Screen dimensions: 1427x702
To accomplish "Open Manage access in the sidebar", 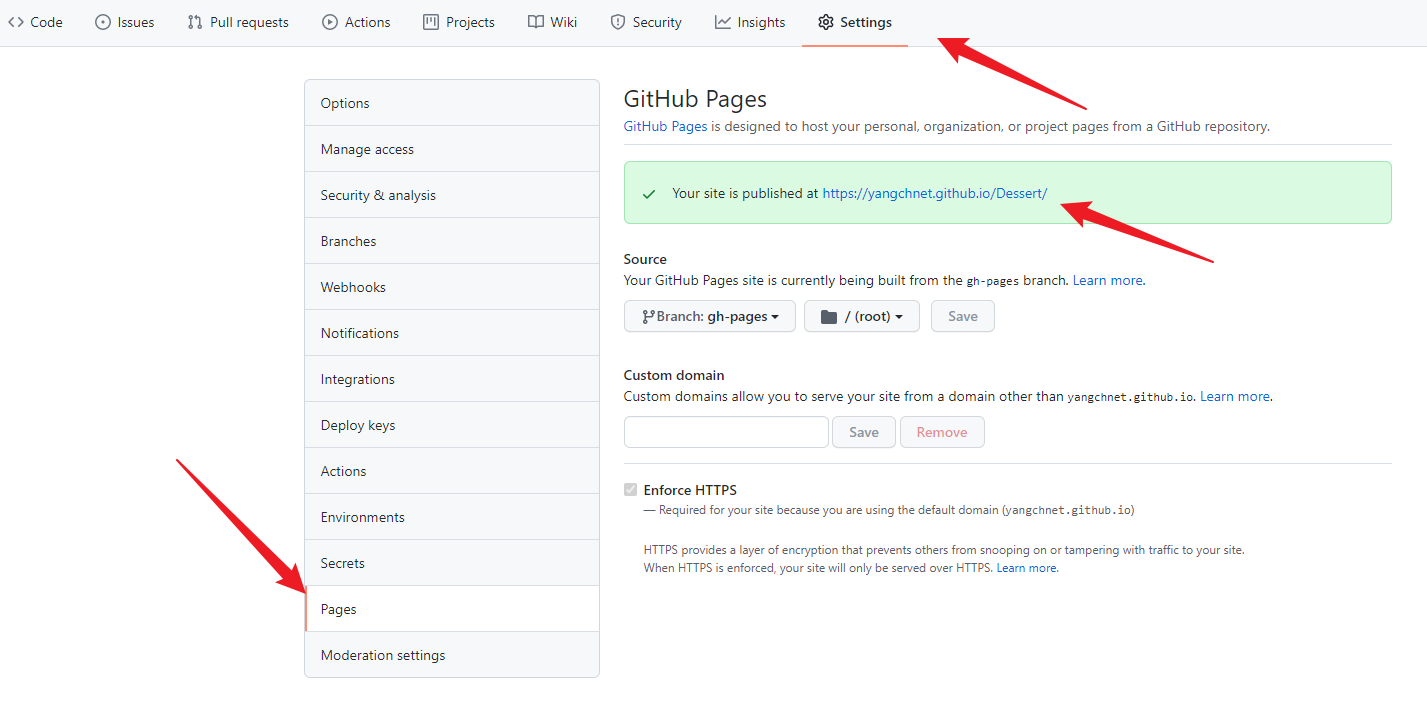I will pyautogui.click(x=452, y=149).
